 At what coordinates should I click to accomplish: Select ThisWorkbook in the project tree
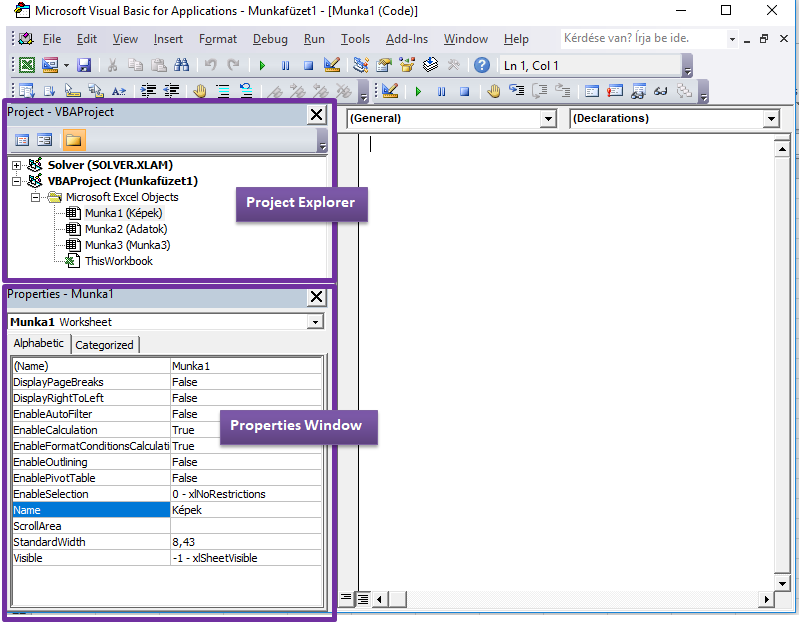[x=119, y=261]
